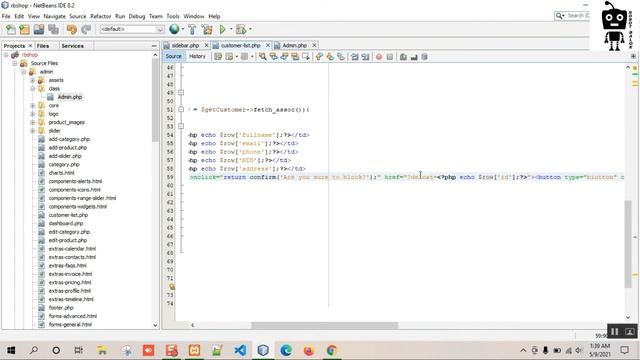Click the New File toolbar icon
The image size is (640, 360).
11,29
